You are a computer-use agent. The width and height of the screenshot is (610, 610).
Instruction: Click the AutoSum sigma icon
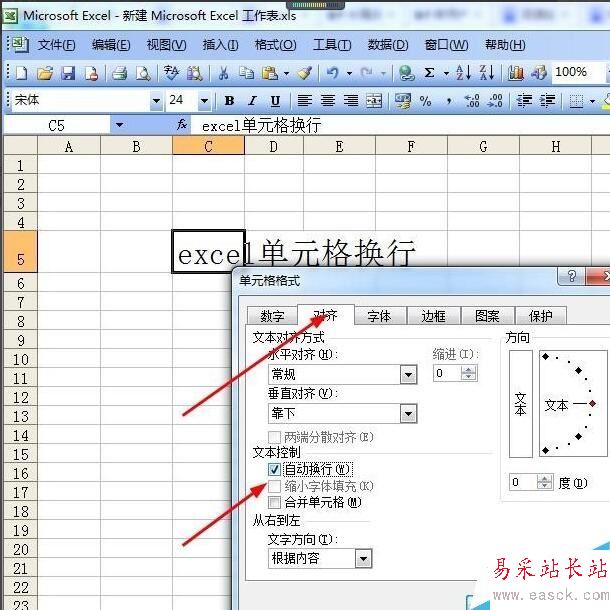click(x=429, y=73)
